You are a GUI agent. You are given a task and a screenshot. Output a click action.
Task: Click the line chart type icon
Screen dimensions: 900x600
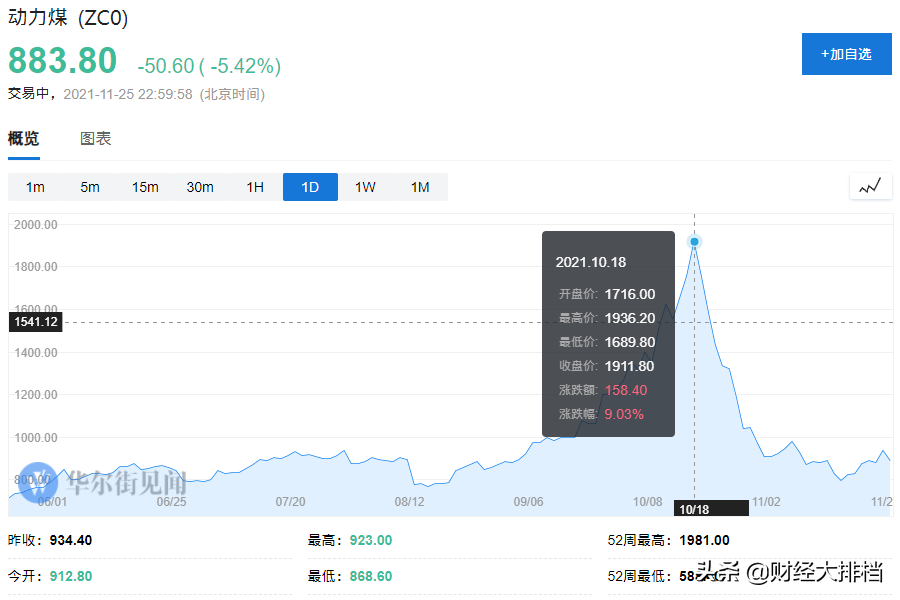point(869,186)
